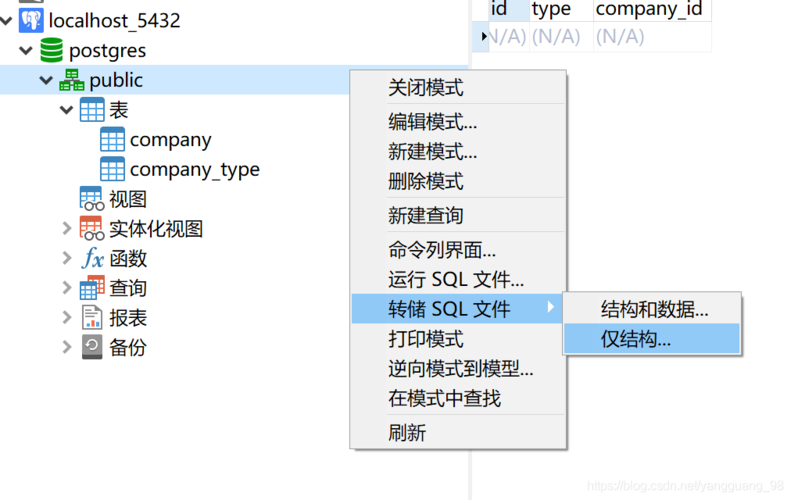Select the company_type table label
This screenshot has height=500, width=791.
click(x=195, y=170)
